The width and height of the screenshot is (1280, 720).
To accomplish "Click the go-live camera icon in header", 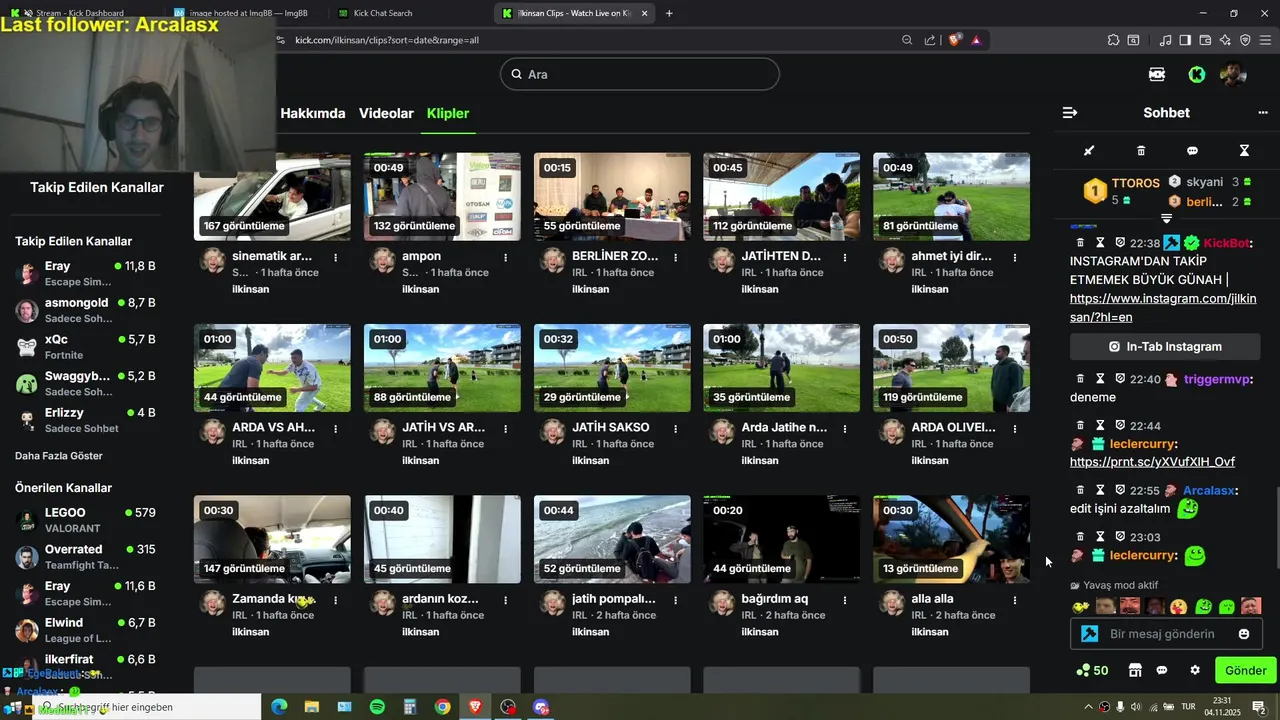I will (x=1157, y=74).
